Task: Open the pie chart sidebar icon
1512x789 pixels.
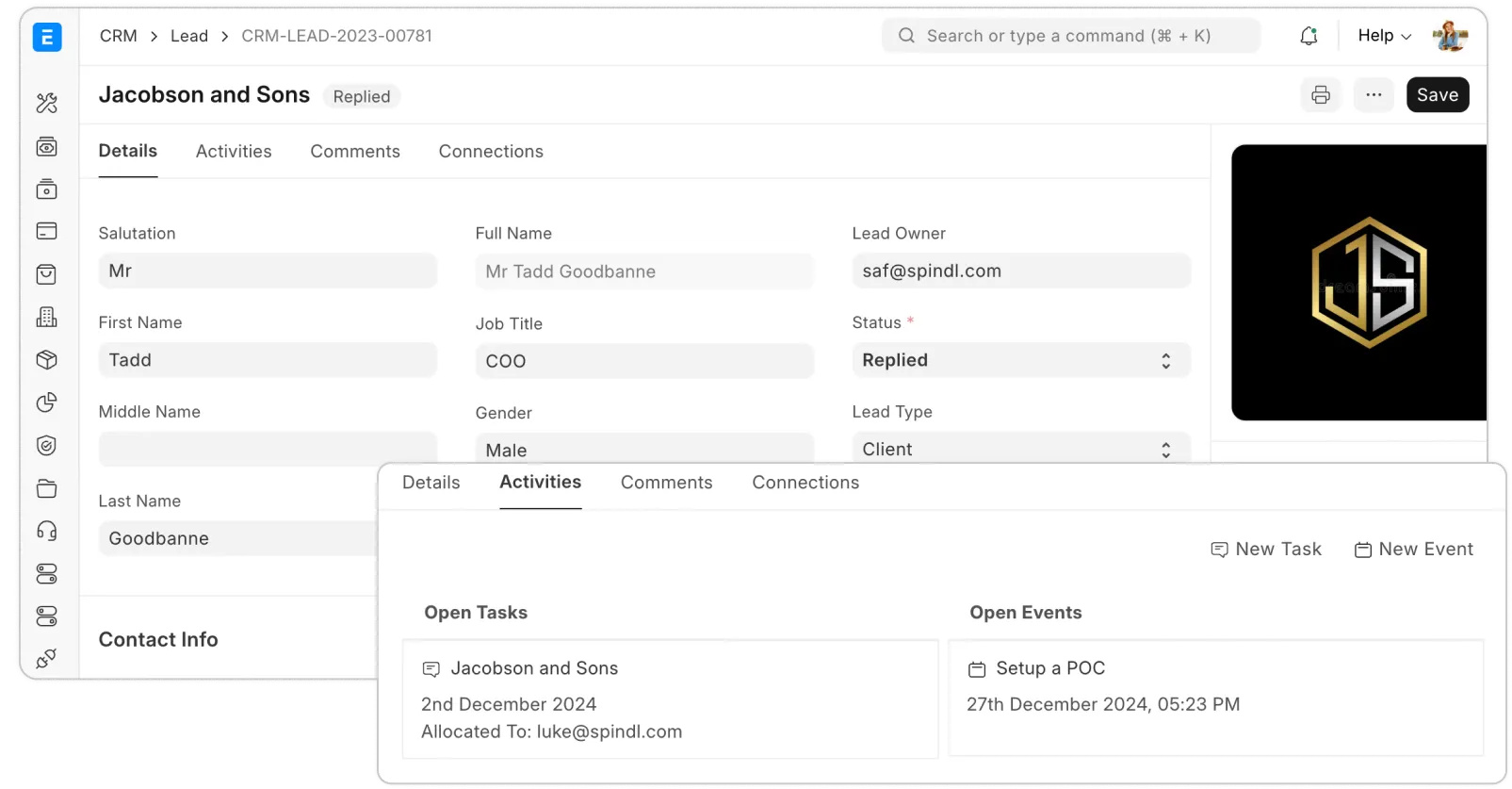Action: point(46,403)
